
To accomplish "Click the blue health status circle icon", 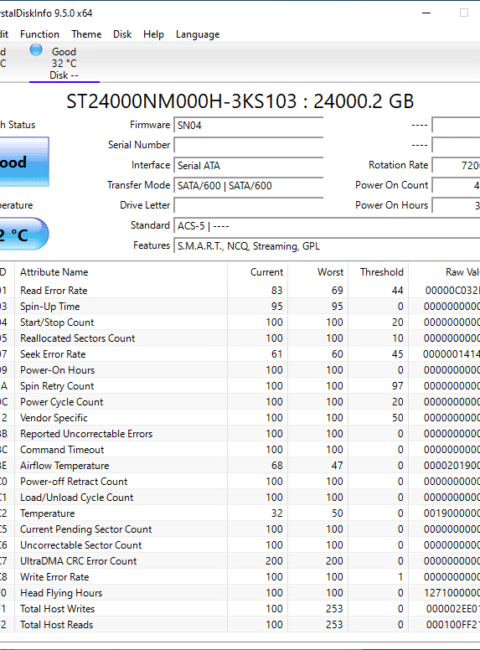I will [36, 50].
